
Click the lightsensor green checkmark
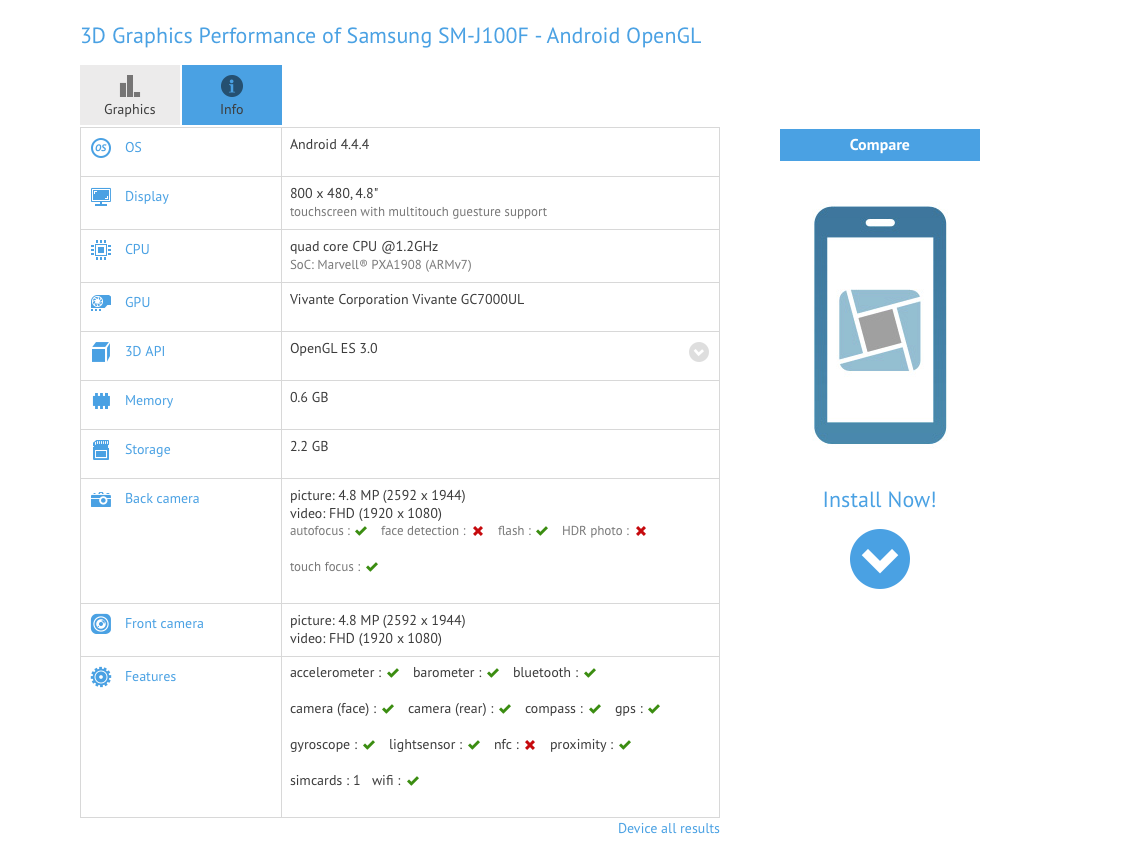click(x=474, y=745)
